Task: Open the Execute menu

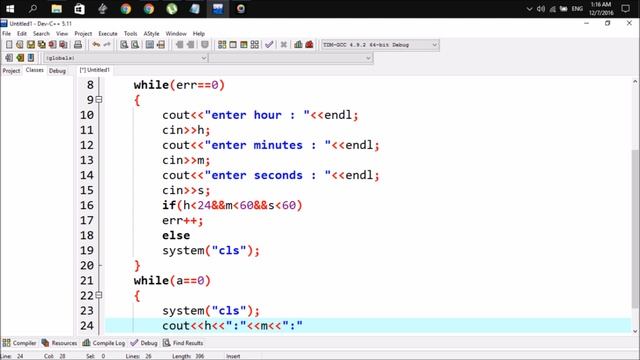Action: pos(108,33)
